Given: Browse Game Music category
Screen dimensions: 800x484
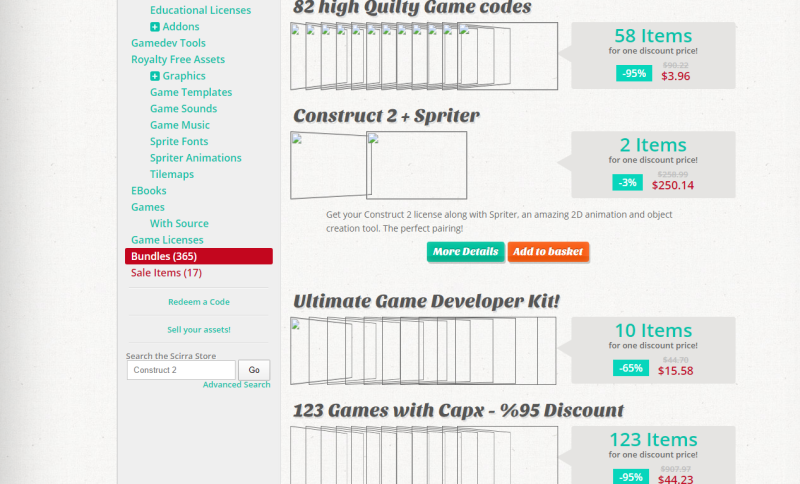Looking at the screenshot, I should 180,125.
